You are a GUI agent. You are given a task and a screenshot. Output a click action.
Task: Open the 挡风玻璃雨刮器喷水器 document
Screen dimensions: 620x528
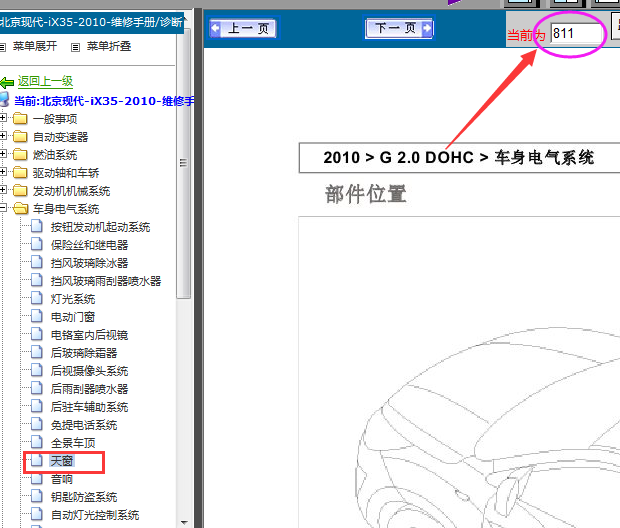[x=106, y=281]
